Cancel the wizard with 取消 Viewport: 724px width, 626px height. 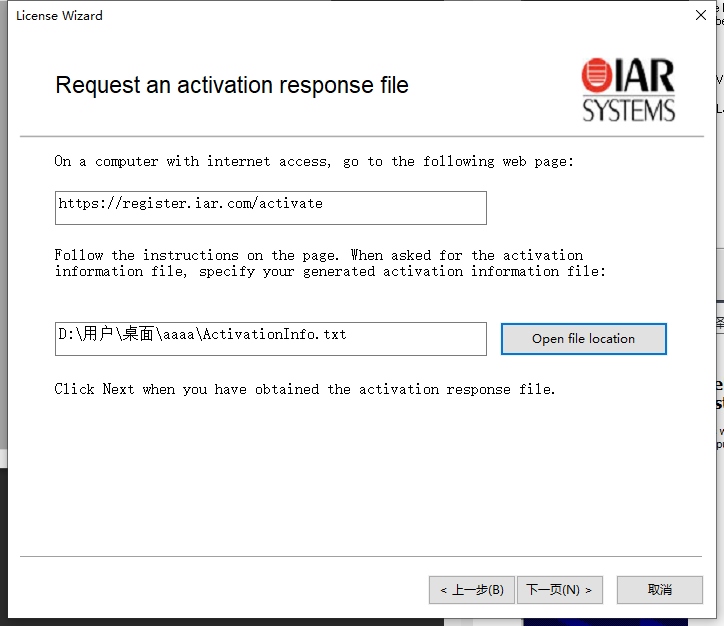[x=660, y=590]
